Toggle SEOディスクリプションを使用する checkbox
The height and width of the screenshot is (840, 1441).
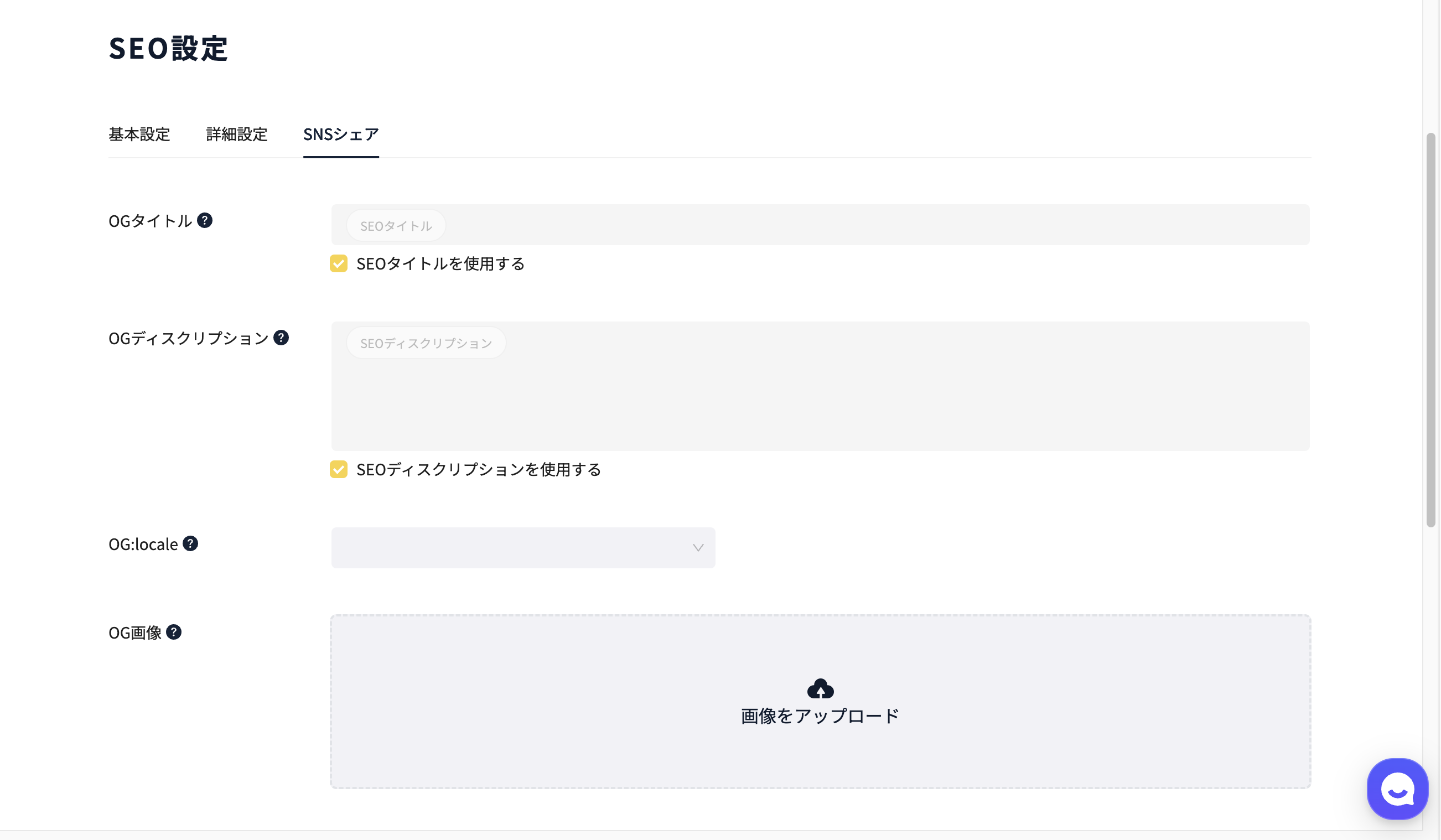[x=339, y=469]
